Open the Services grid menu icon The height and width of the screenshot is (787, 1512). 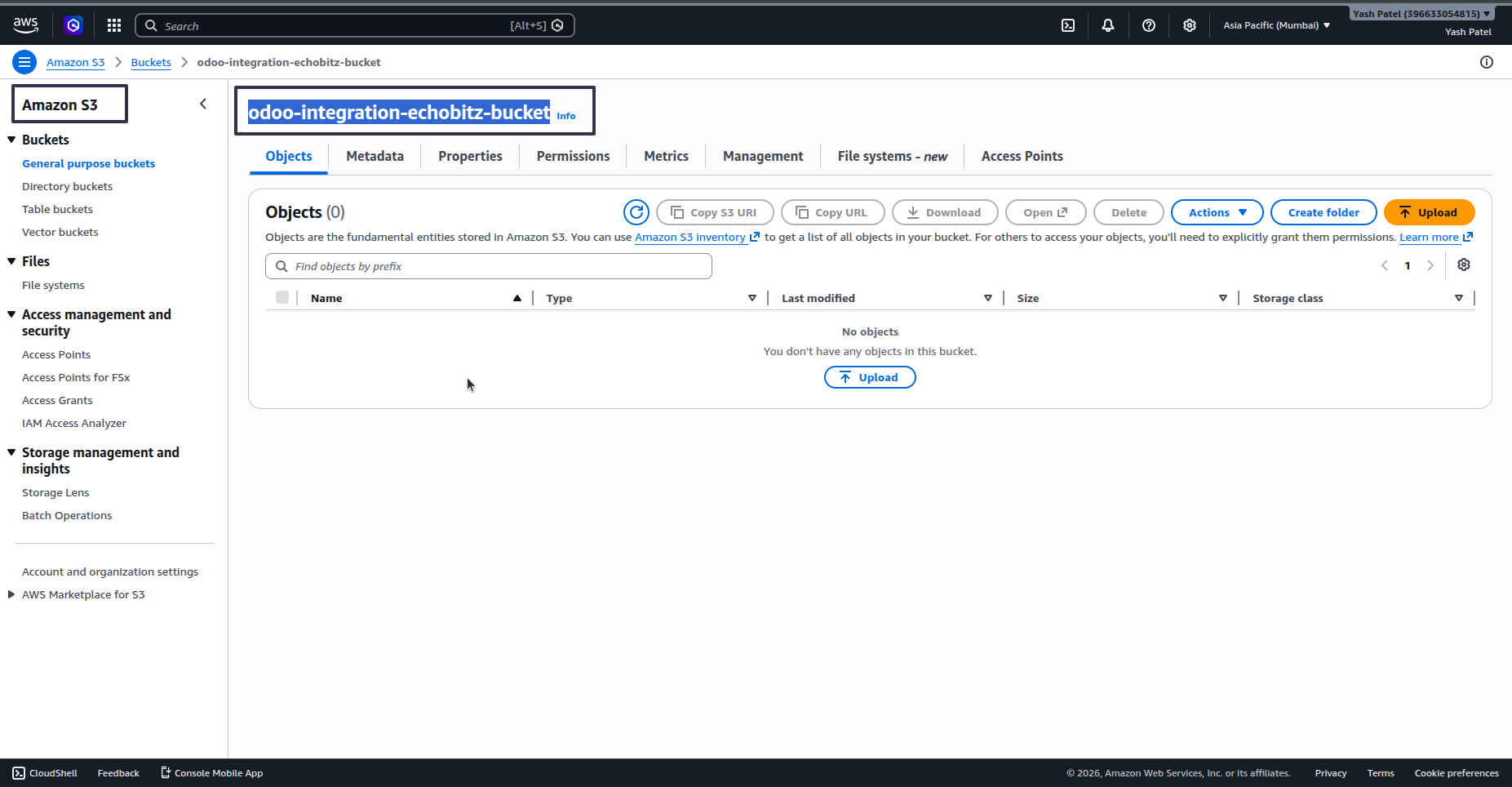tap(114, 25)
